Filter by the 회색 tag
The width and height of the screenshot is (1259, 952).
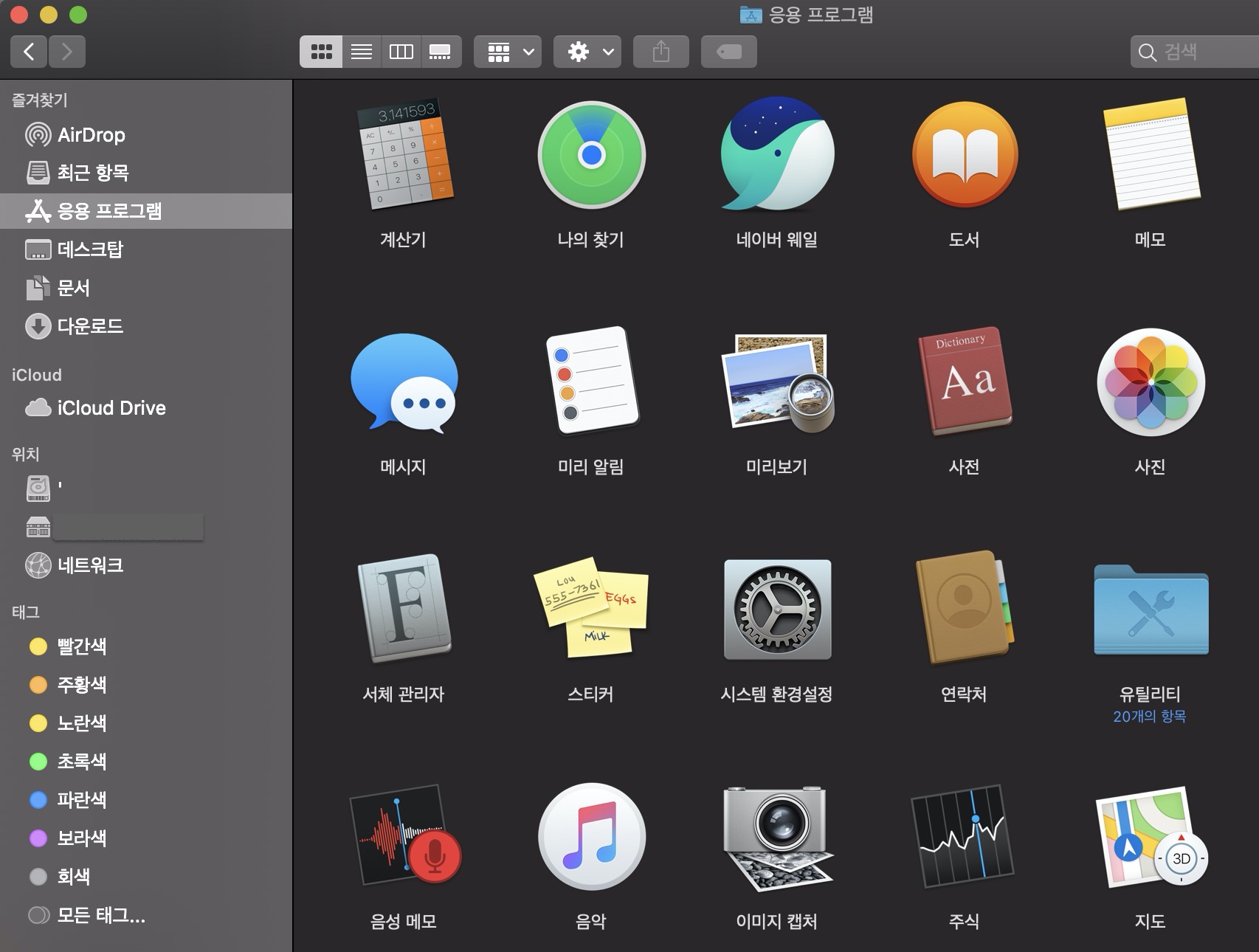click(x=146, y=877)
